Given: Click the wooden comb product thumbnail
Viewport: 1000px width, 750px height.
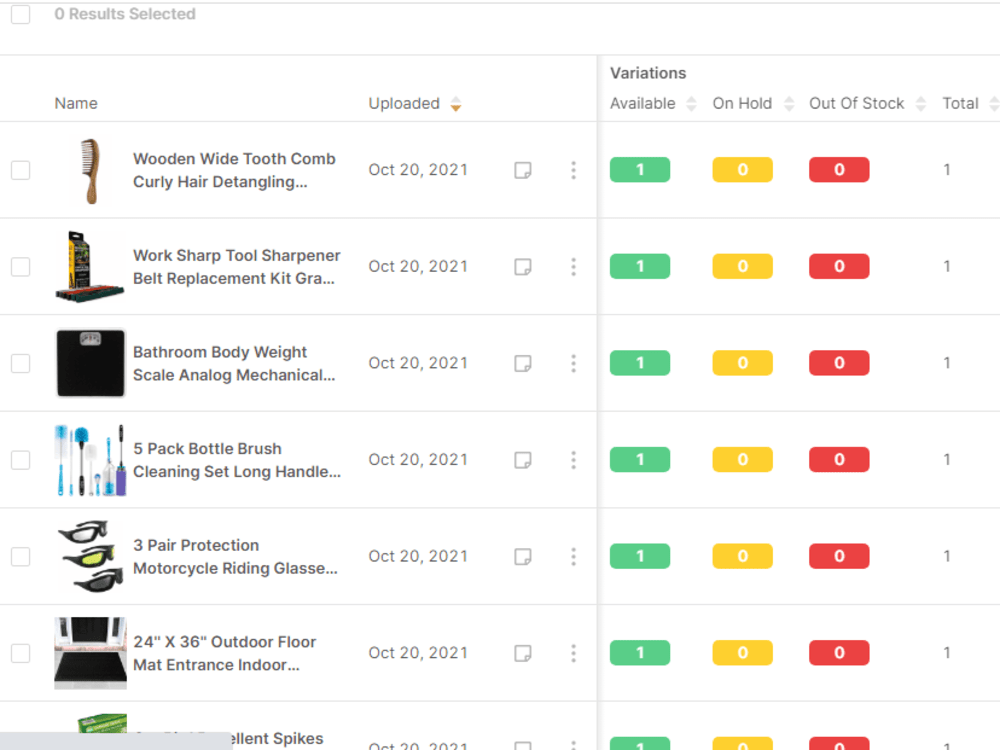Looking at the screenshot, I should click(91, 171).
